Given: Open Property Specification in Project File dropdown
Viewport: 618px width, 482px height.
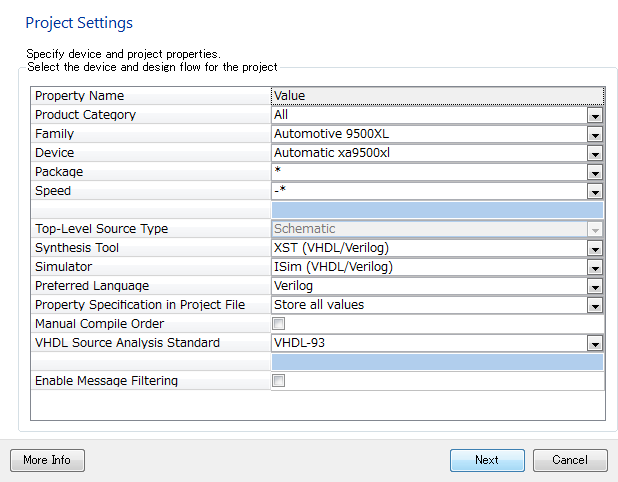Looking at the screenshot, I should [x=595, y=305].
